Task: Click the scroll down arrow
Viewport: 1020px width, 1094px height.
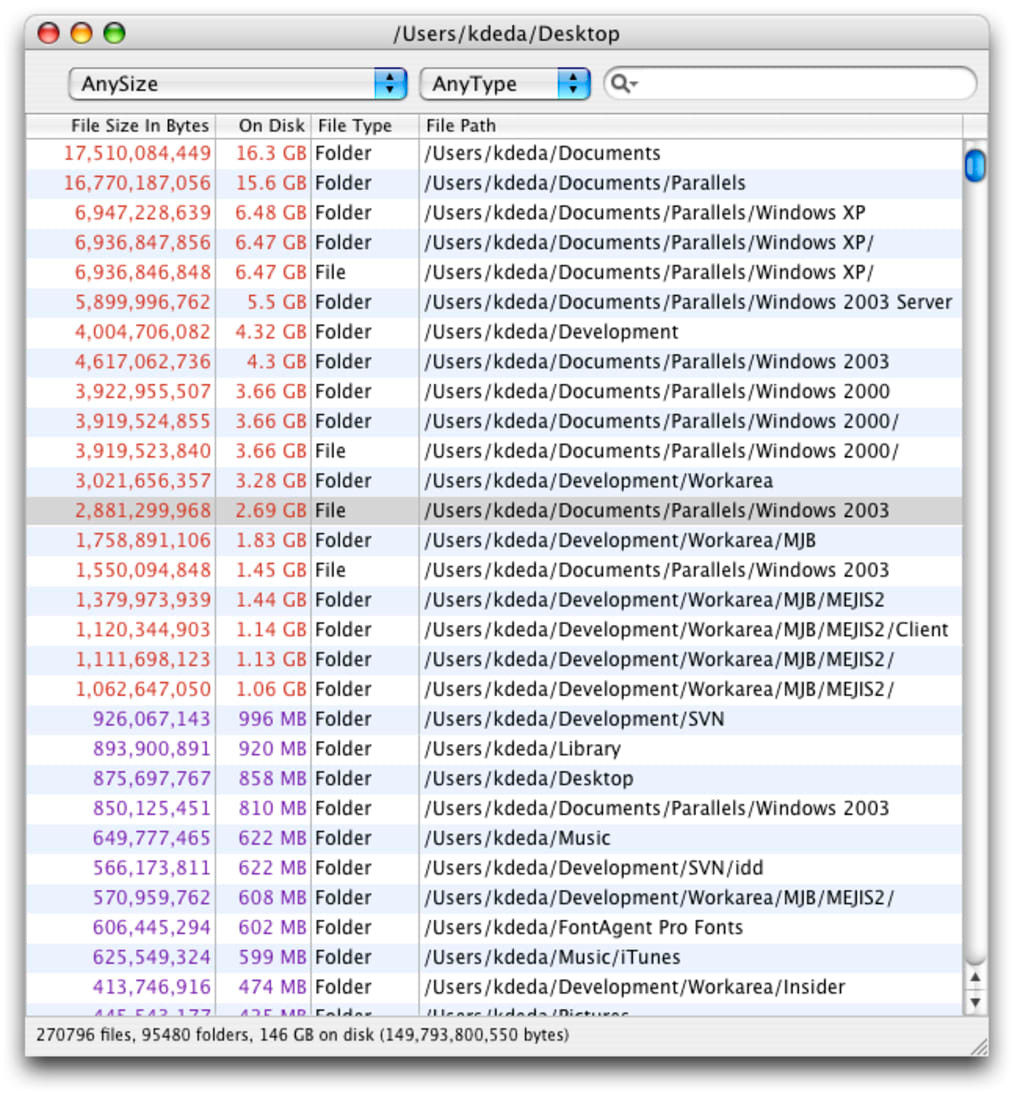Action: (x=975, y=1002)
